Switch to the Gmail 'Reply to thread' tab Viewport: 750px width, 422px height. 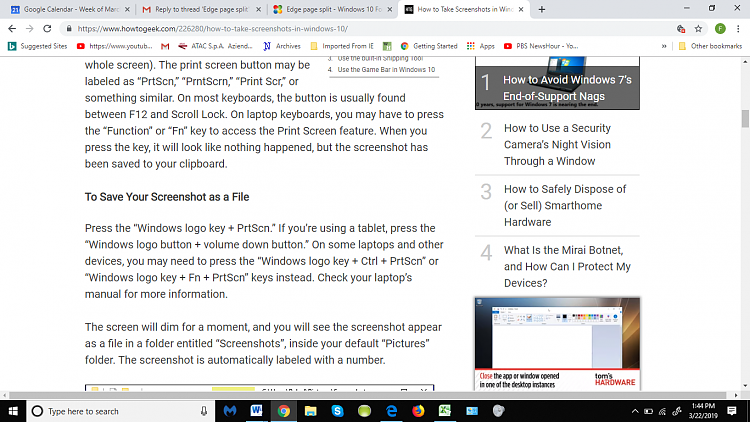(x=196, y=9)
